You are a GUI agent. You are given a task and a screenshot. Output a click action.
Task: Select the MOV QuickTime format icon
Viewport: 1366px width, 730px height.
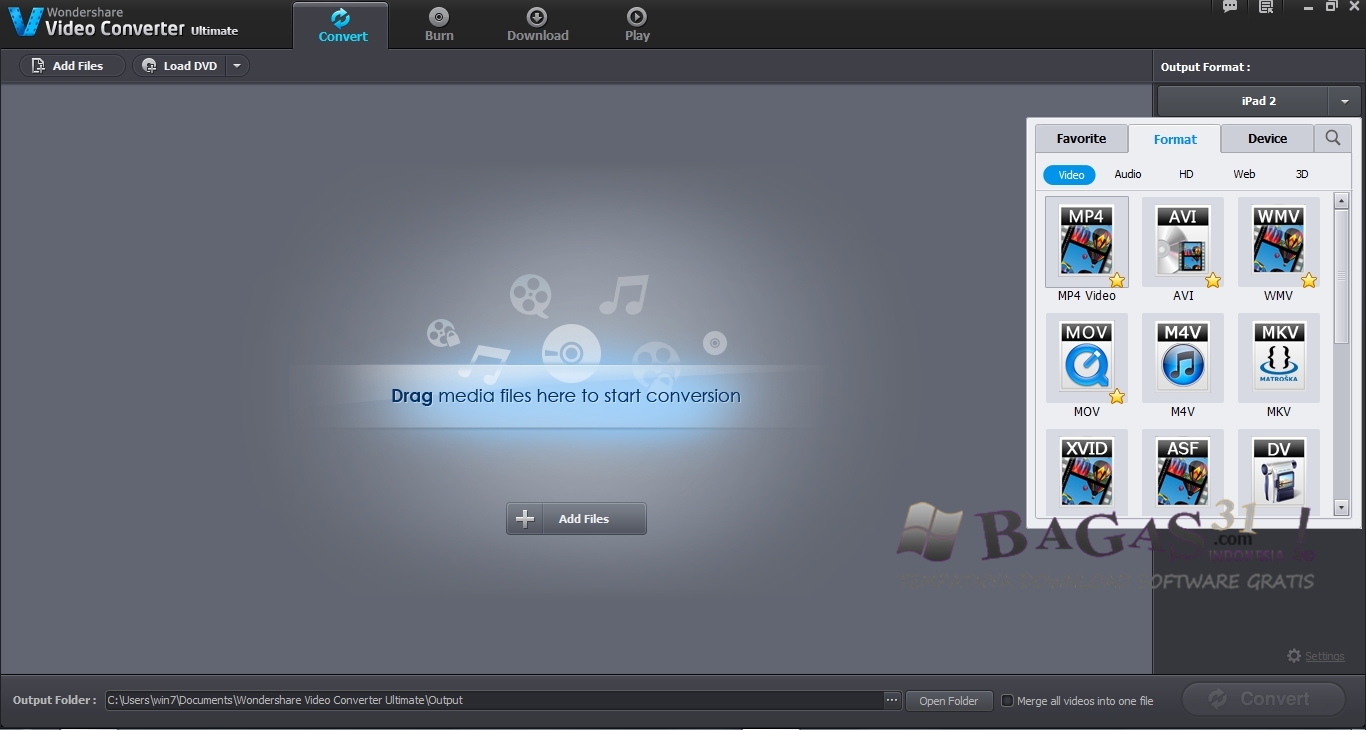tap(1086, 358)
